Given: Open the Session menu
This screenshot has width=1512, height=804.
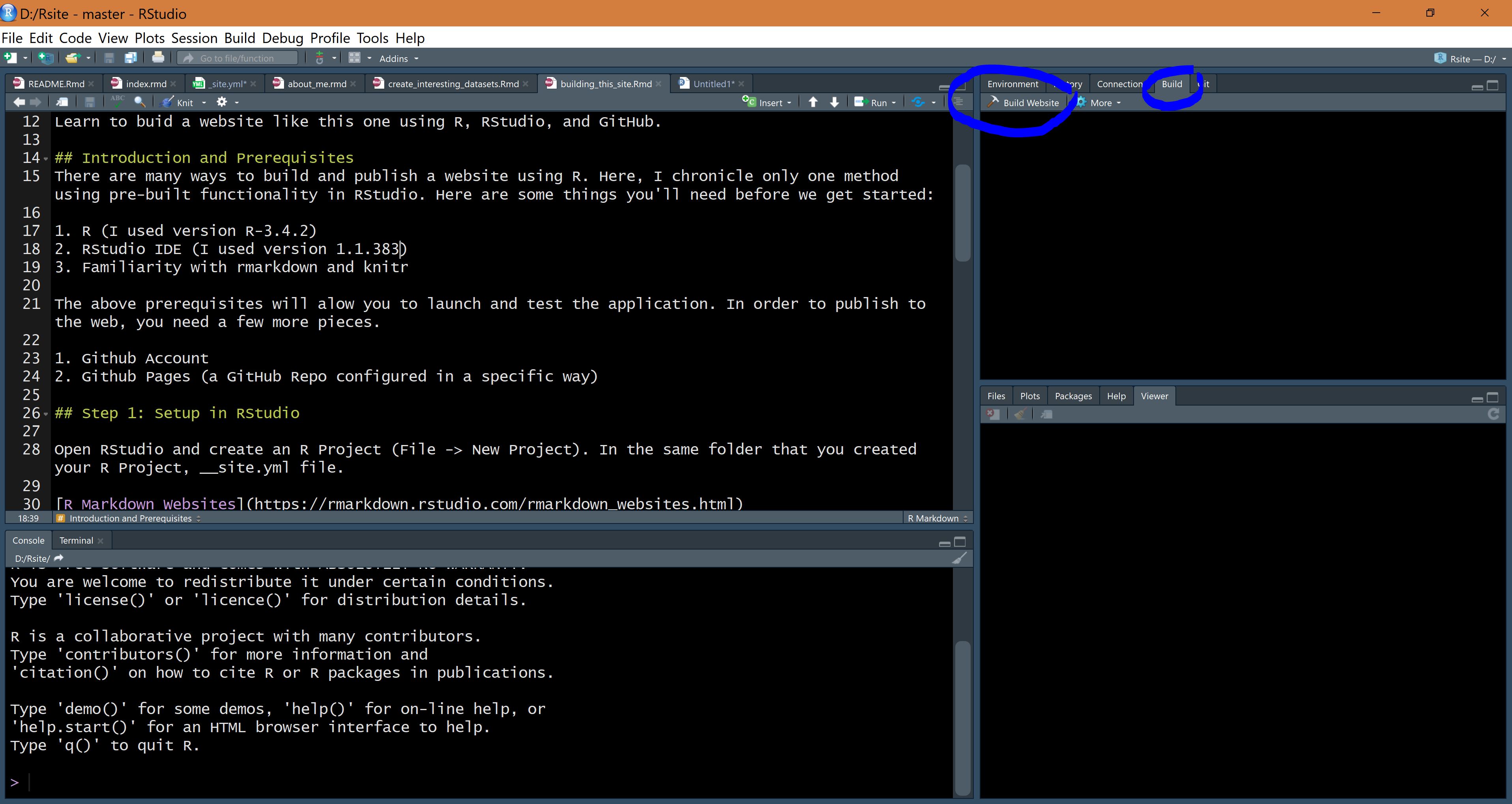Looking at the screenshot, I should pyautogui.click(x=194, y=38).
